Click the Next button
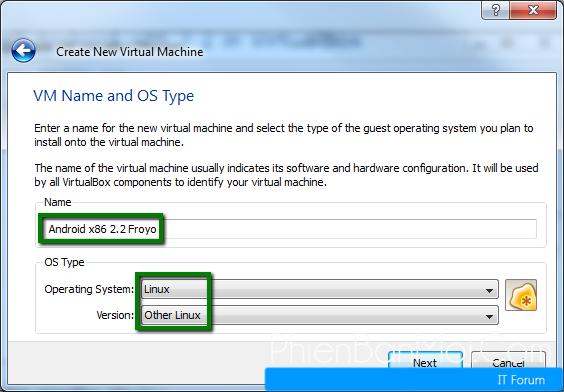The height and width of the screenshot is (392, 564). click(425, 361)
